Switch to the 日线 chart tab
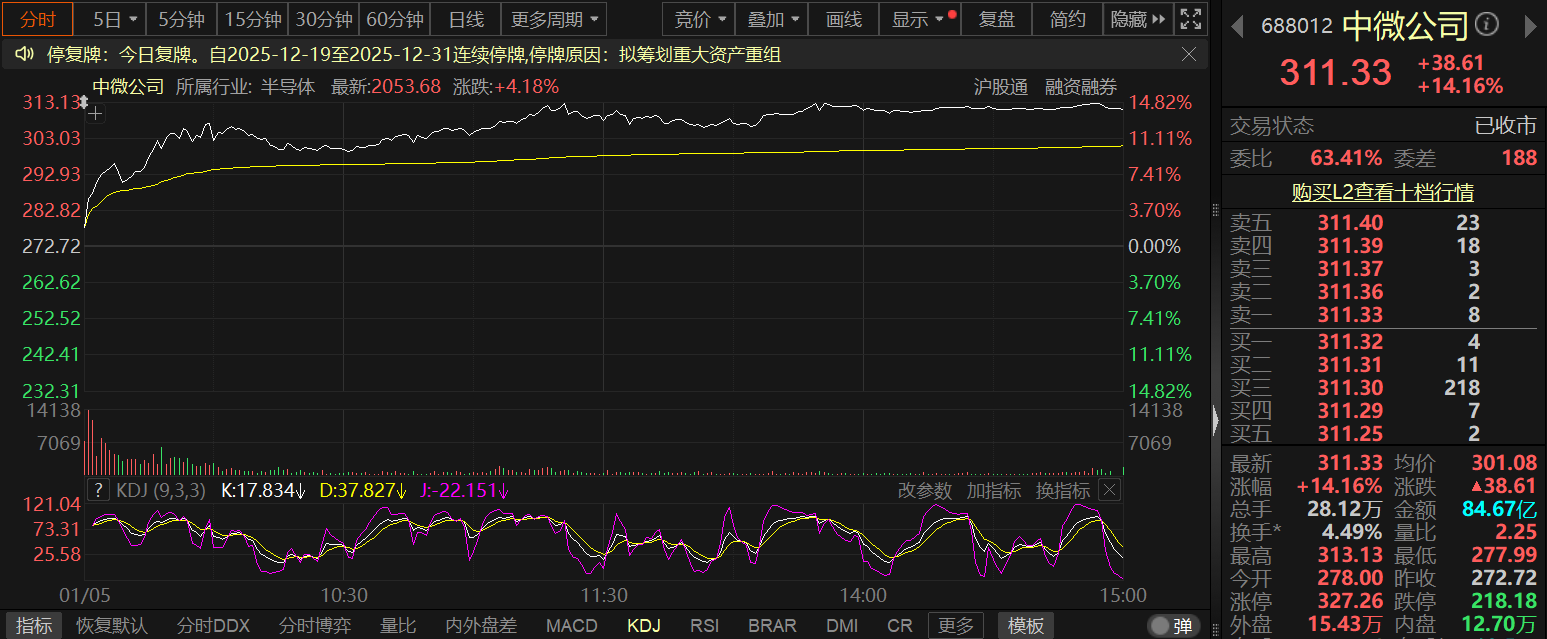Image resolution: width=1547 pixels, height=639 pixels. (x=466, y=19)
